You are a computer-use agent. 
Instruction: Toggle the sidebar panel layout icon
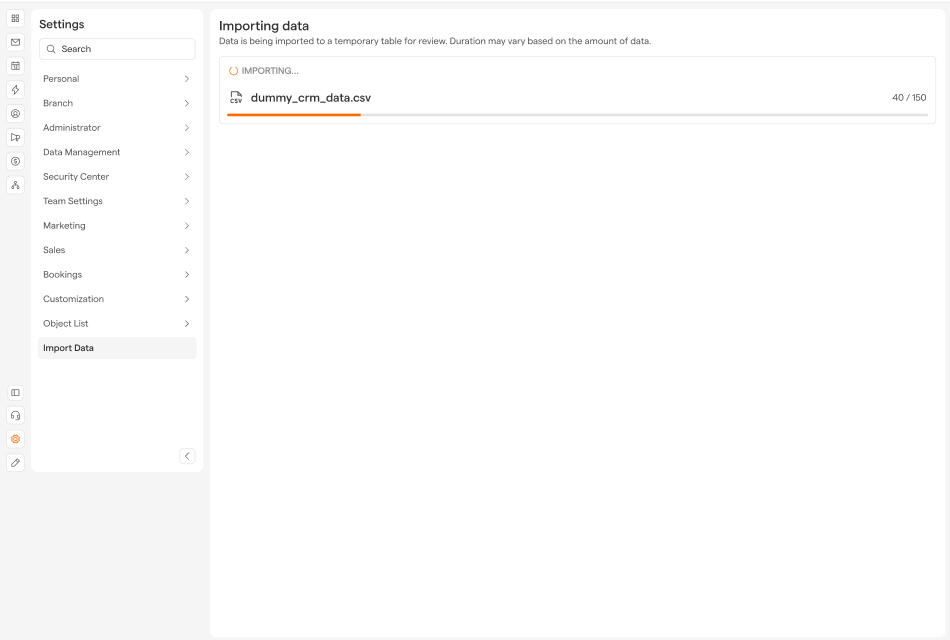coord(15,393)
